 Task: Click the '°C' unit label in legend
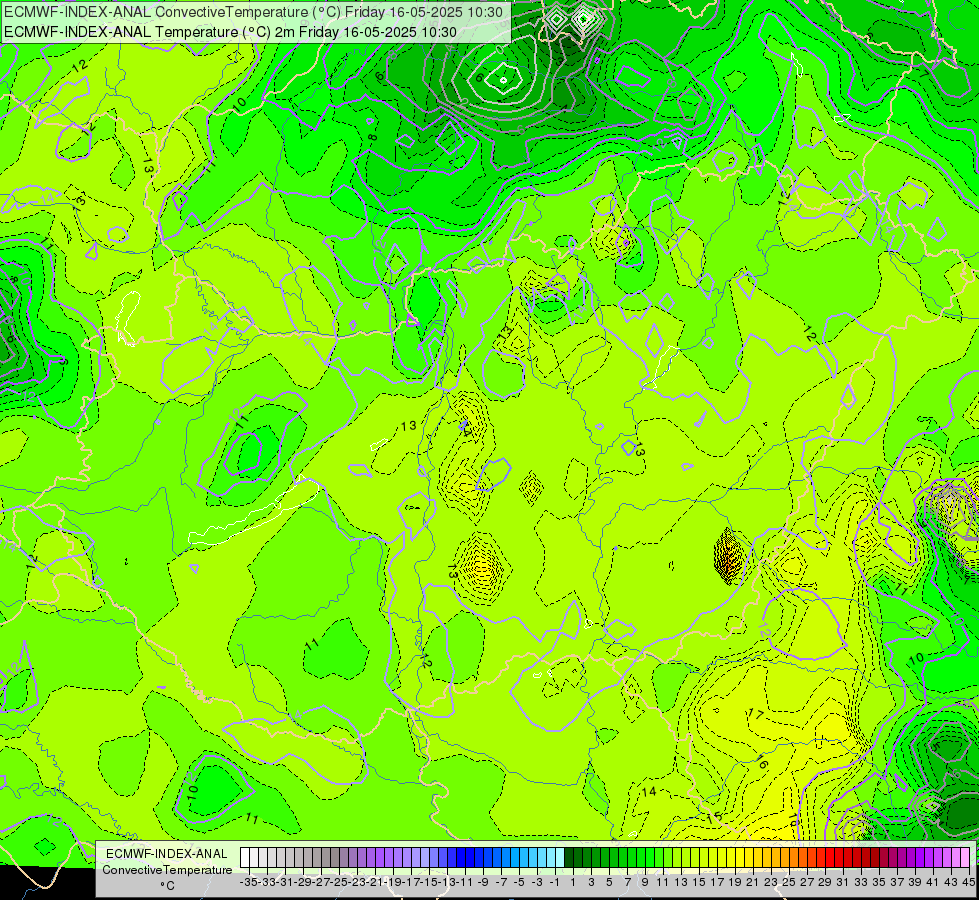(167, 885)
